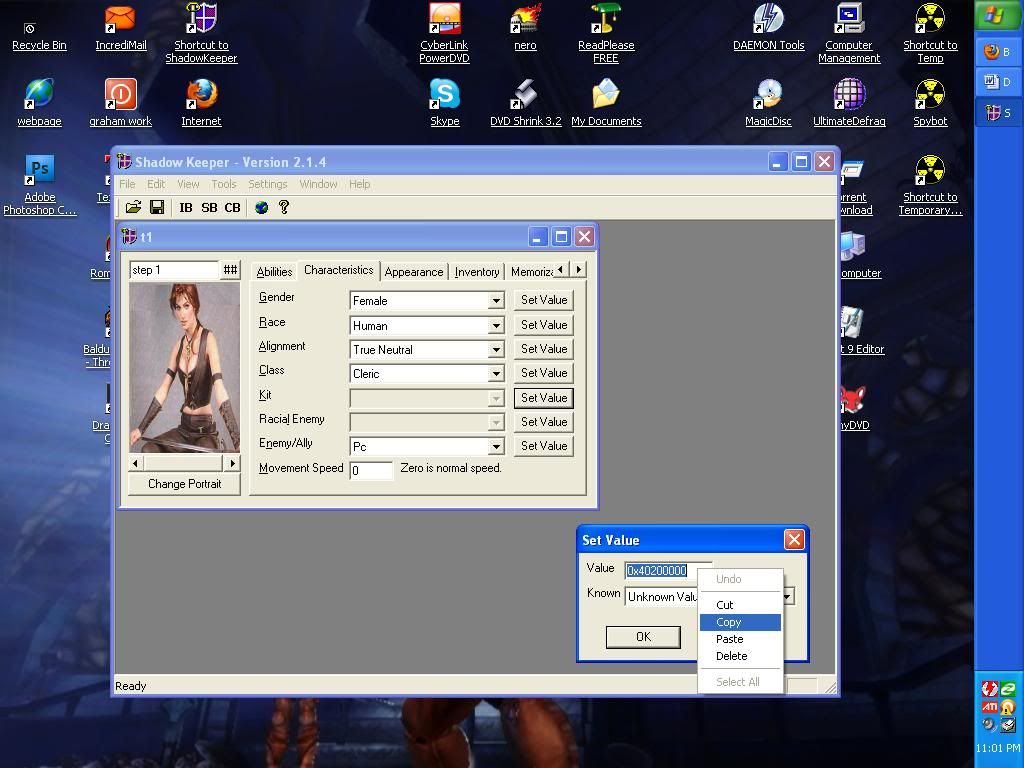1024x768 pixels.
Task: Open the CB browser toolbar button
Action: 232,207
